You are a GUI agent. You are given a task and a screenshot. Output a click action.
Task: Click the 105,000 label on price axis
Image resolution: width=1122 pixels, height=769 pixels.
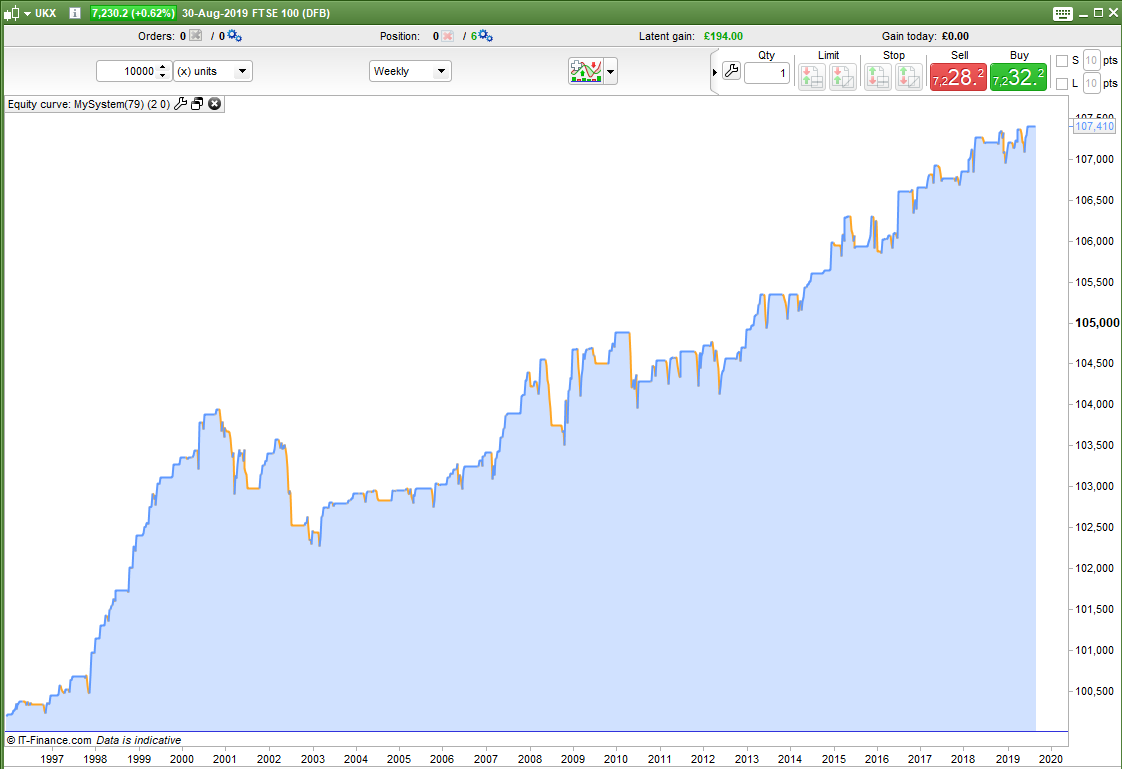coord(1097,323)
